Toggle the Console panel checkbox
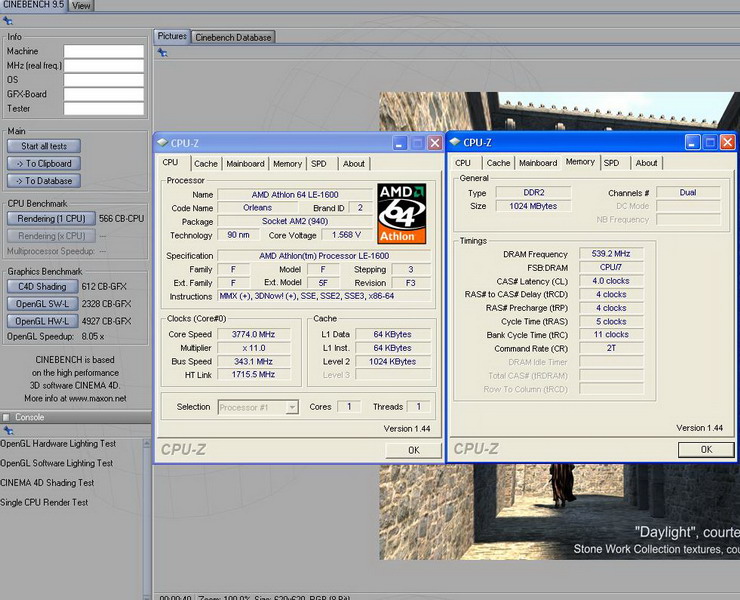This screenshot has width=740, height=600. coord(6,417)
